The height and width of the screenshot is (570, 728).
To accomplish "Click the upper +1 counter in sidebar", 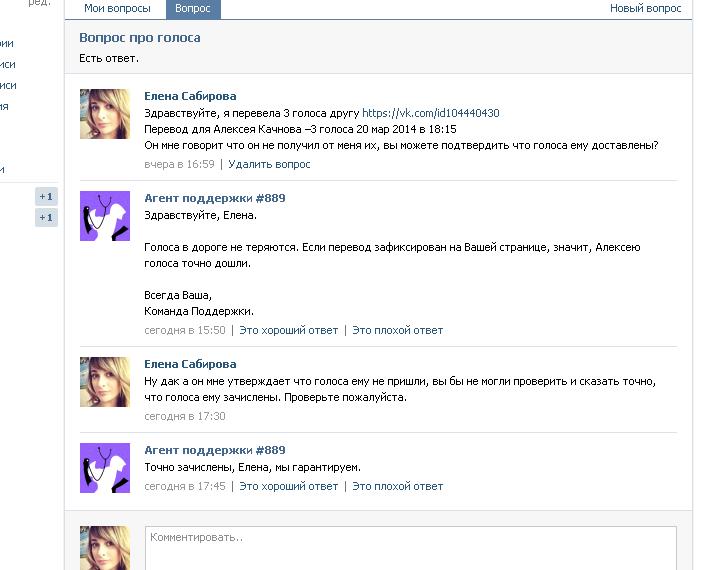I will (46, 196).
